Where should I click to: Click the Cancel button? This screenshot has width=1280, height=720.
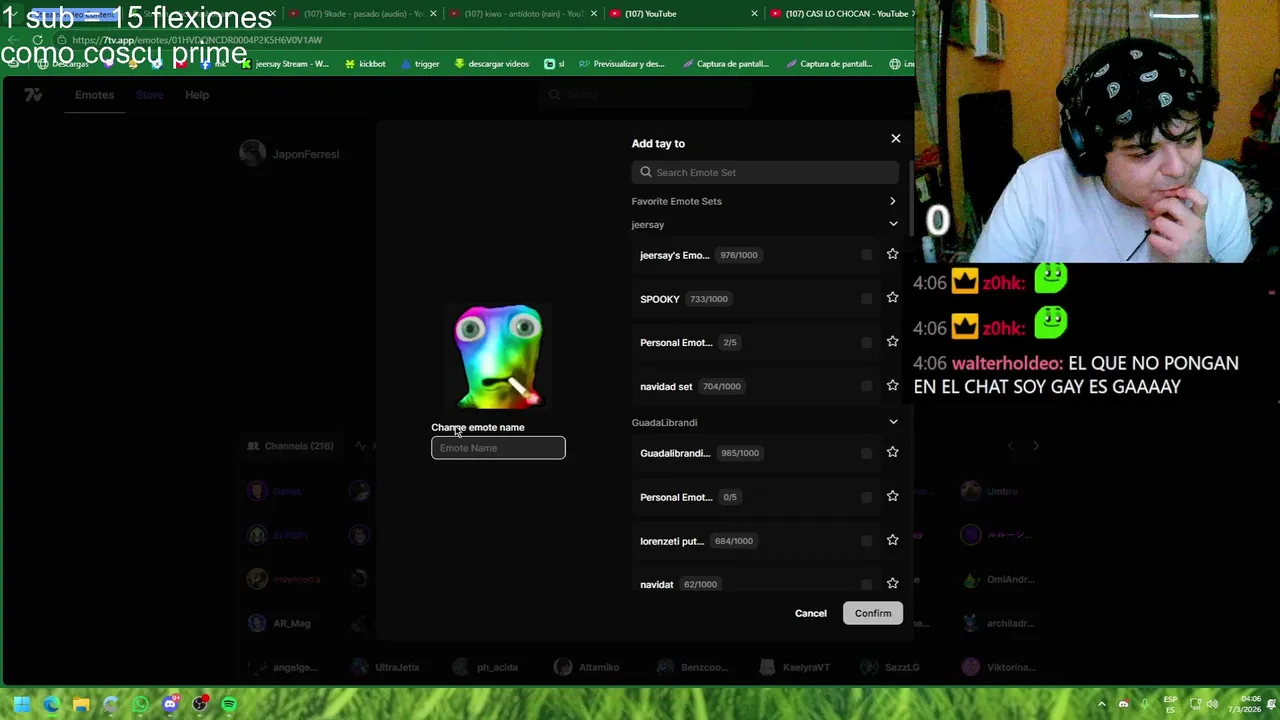[811, 613]
